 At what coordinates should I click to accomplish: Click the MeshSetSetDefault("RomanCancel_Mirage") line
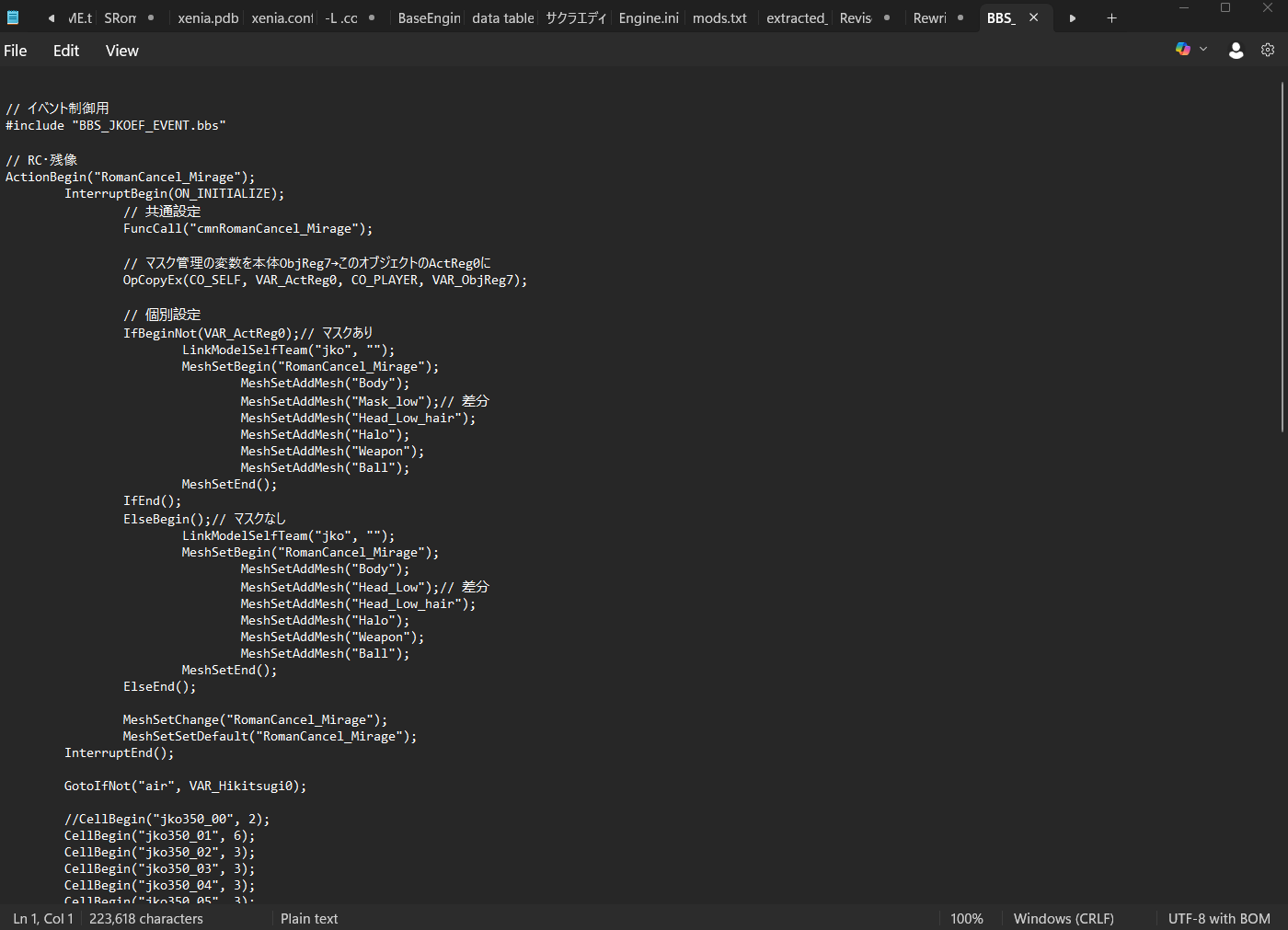(270, 736)
